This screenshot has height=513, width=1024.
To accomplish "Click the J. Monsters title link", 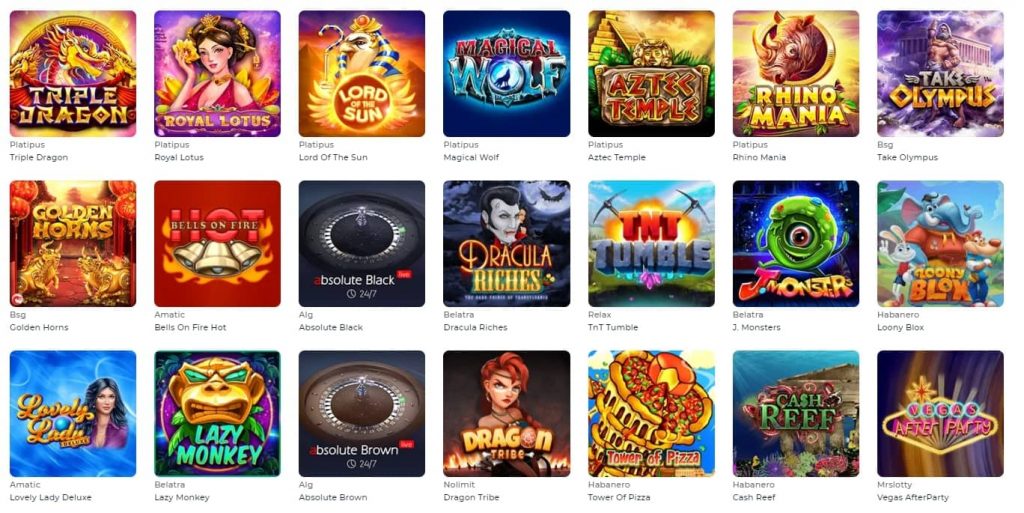I will point(757,328).
